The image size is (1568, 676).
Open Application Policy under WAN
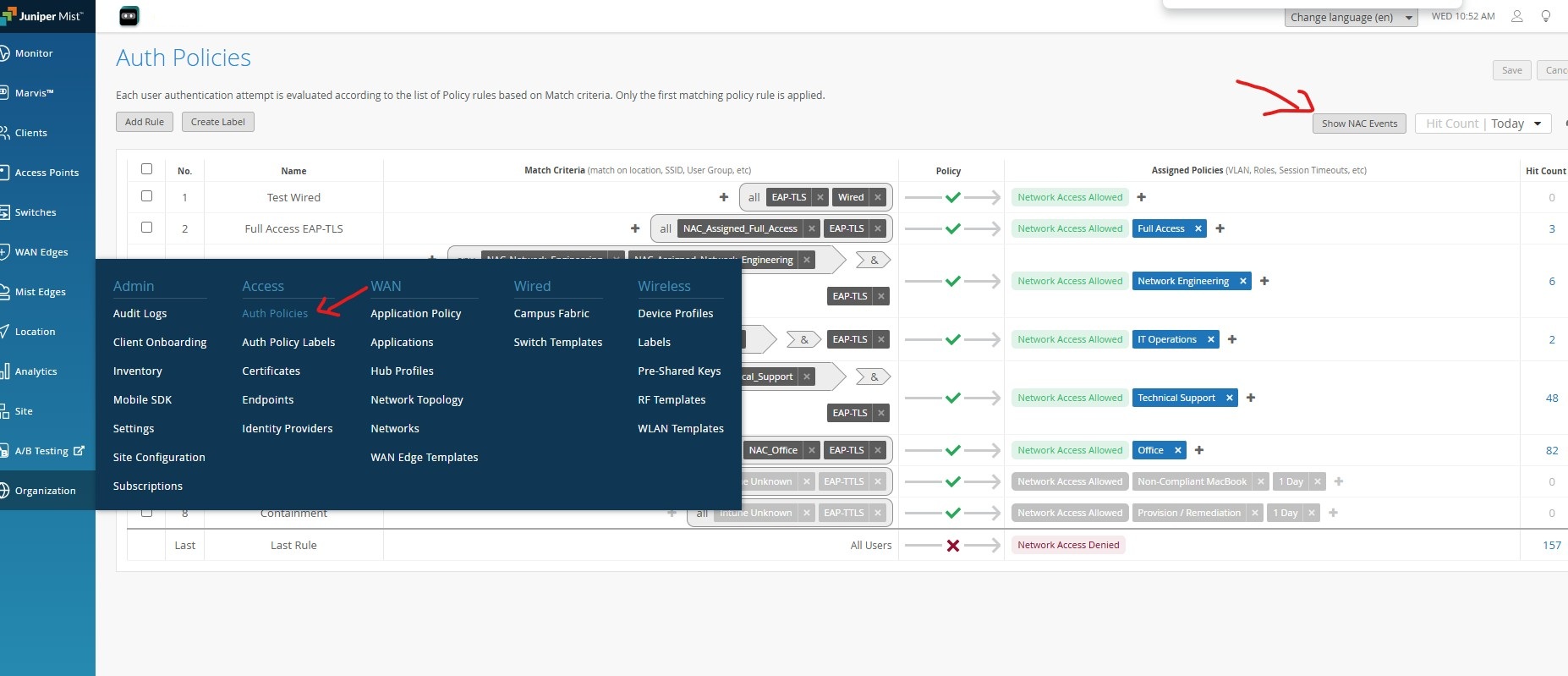(416, 313)
